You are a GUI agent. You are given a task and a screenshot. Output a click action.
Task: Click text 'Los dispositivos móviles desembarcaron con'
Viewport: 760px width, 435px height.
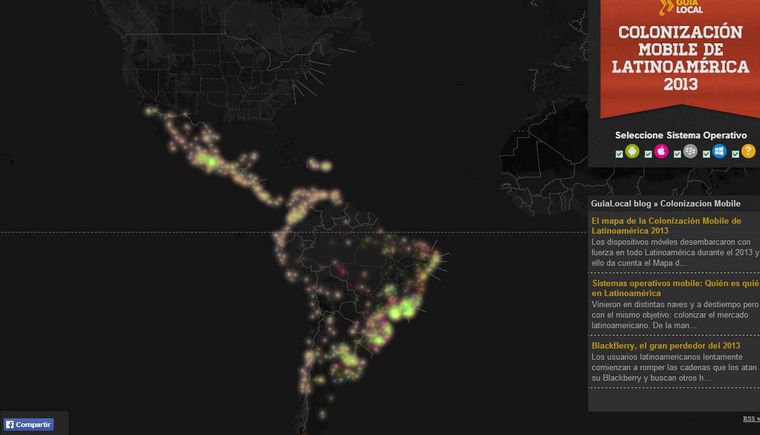(x=671, y=242)
